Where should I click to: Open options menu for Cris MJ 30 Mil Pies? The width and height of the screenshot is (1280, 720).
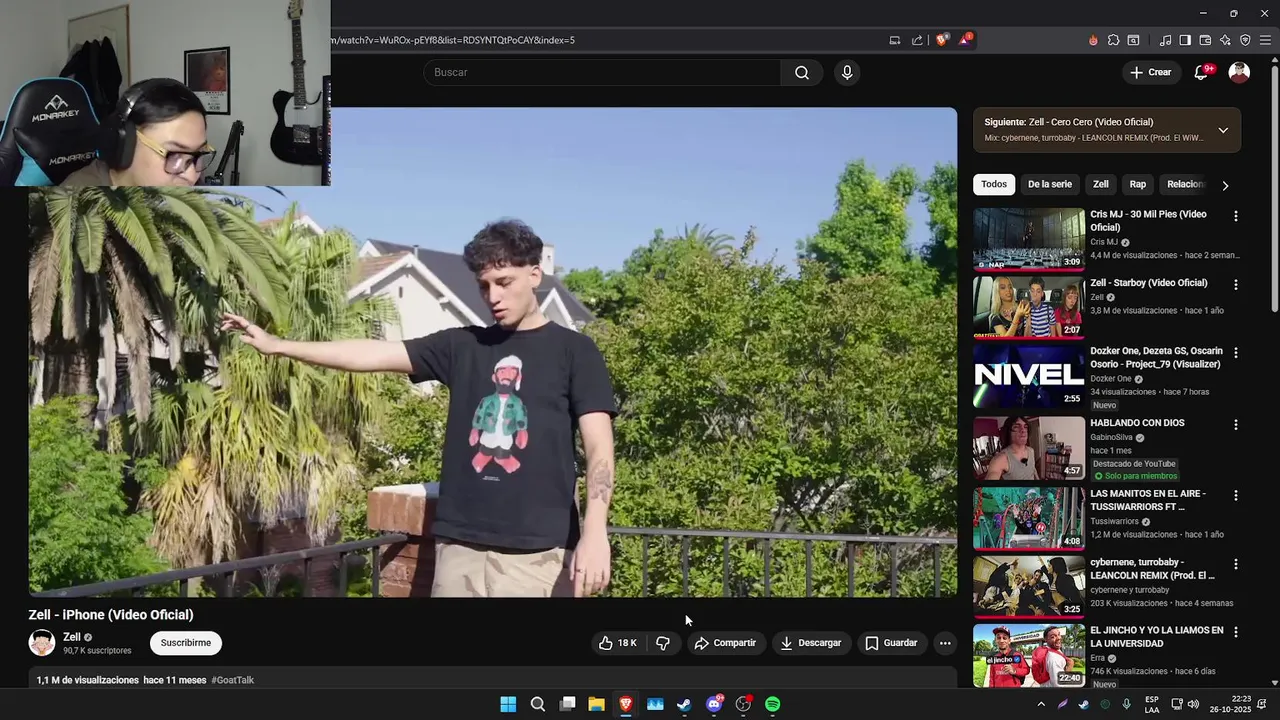pyautogui.click(x=1235, y=216)
